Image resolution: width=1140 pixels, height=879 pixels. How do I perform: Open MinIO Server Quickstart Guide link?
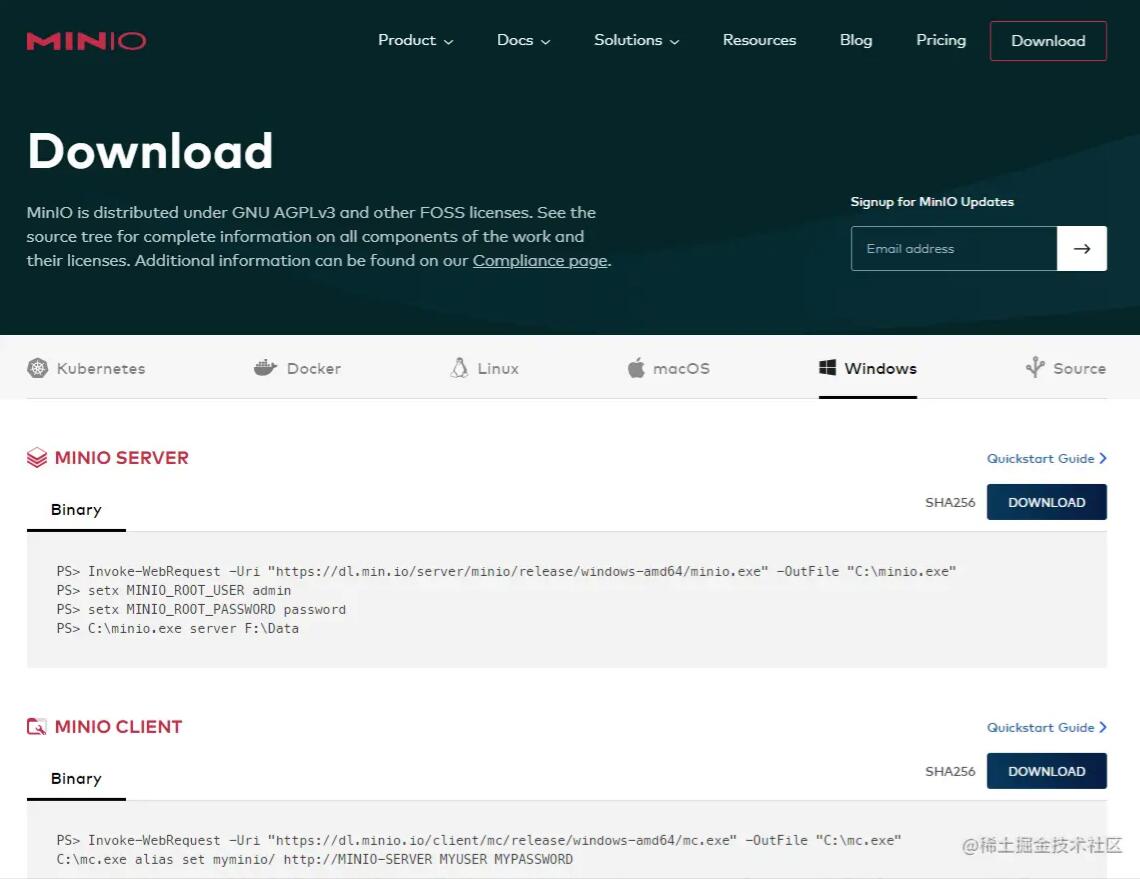pos(1040,458)
